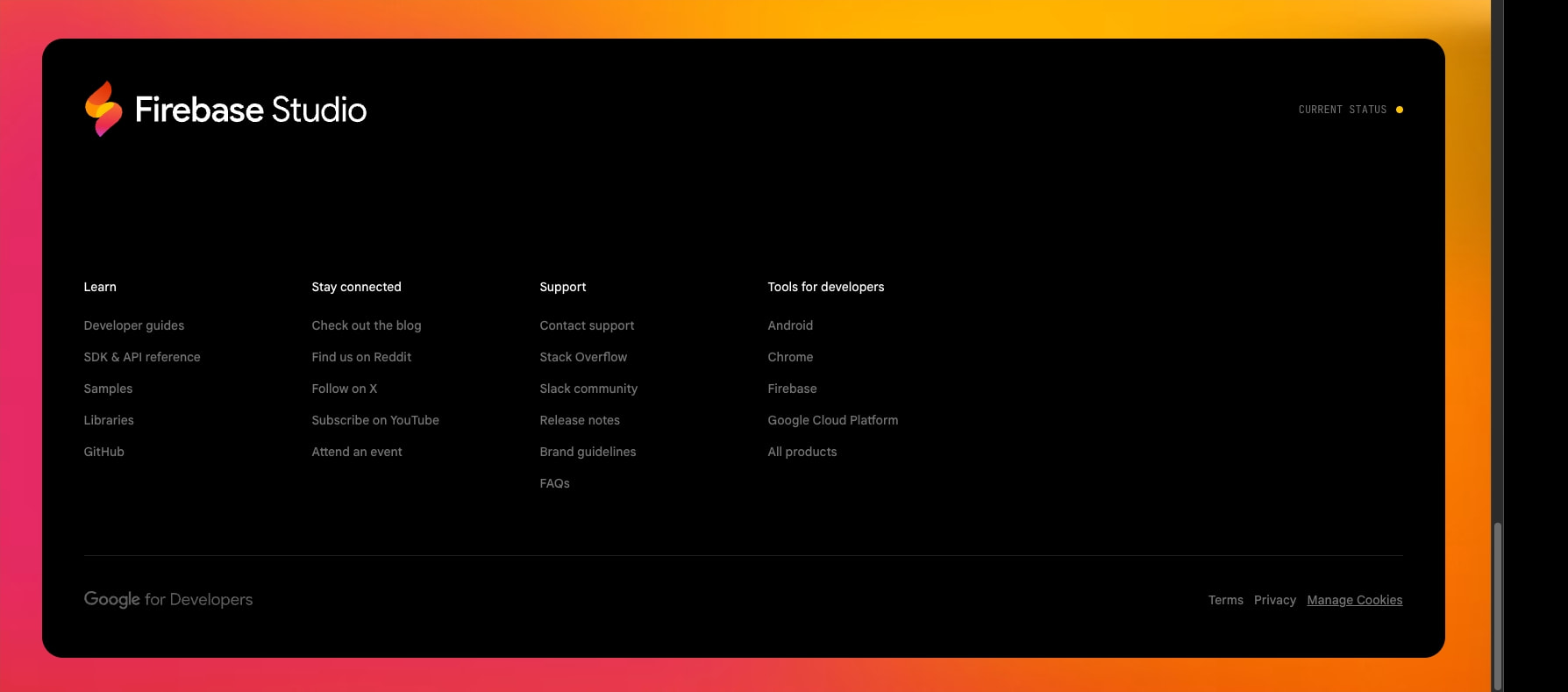The width and height of the screenshot is (1568, 692).
Task: Click the Learn column heading
Action: pyautogui.click(x=100, y=287)
